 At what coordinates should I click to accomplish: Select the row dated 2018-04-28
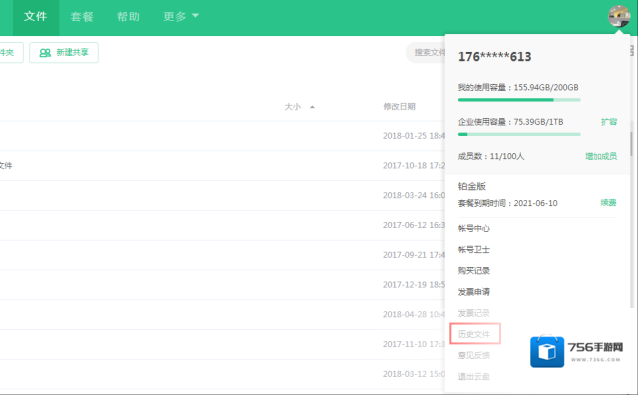click(x=222, y=314)
